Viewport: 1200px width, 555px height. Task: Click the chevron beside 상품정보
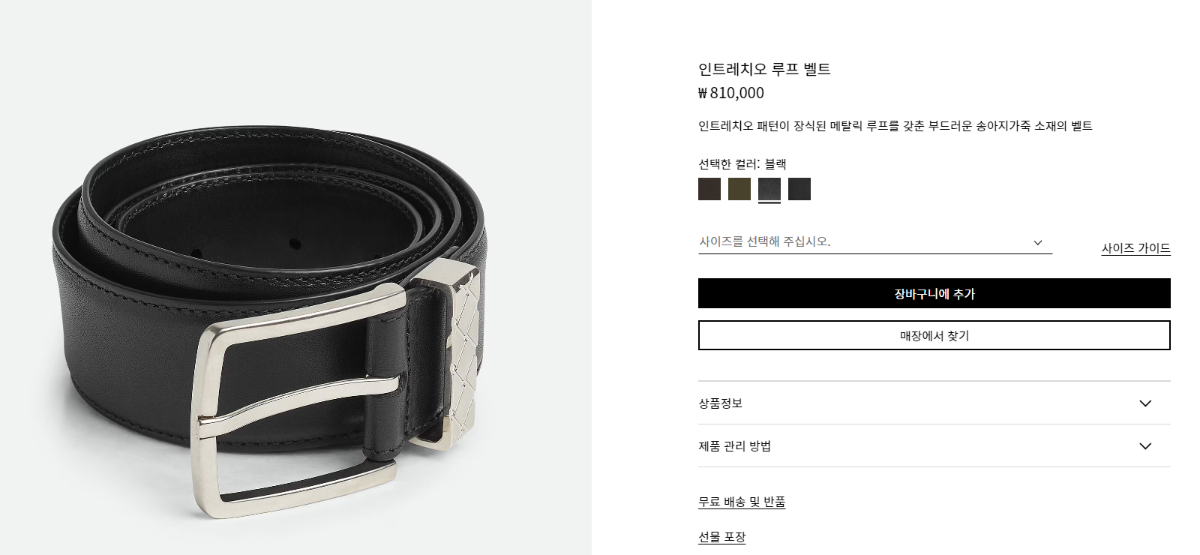[x=1145, y=403]
